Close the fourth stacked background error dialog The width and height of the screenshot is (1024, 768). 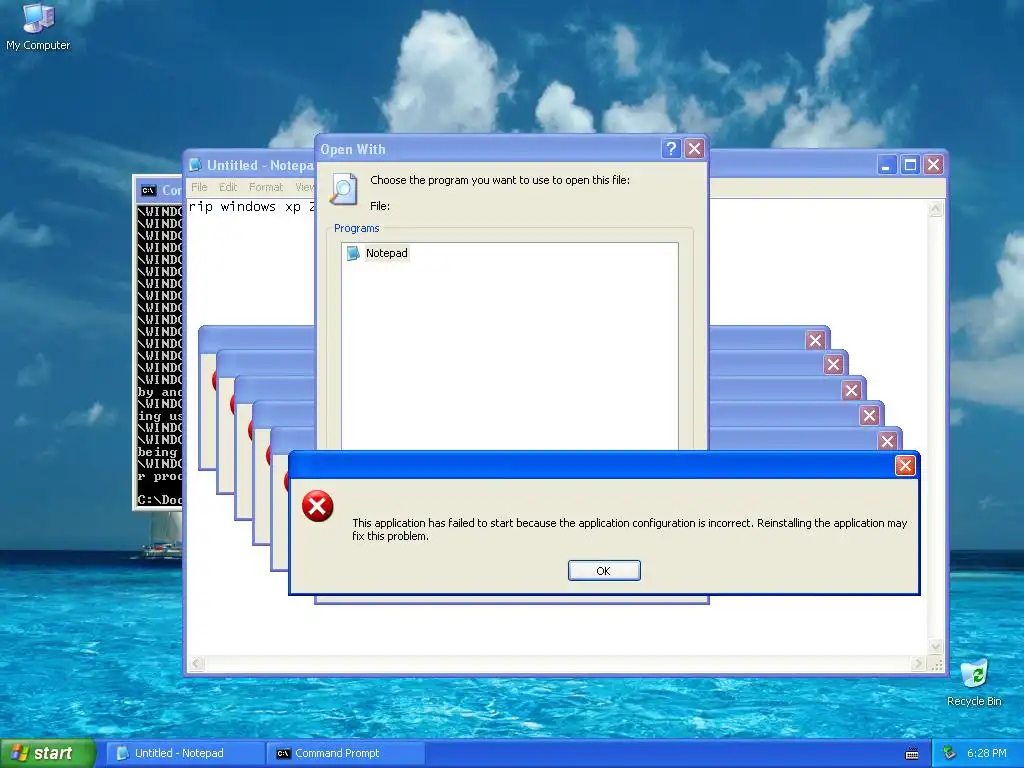click(869, 415)
